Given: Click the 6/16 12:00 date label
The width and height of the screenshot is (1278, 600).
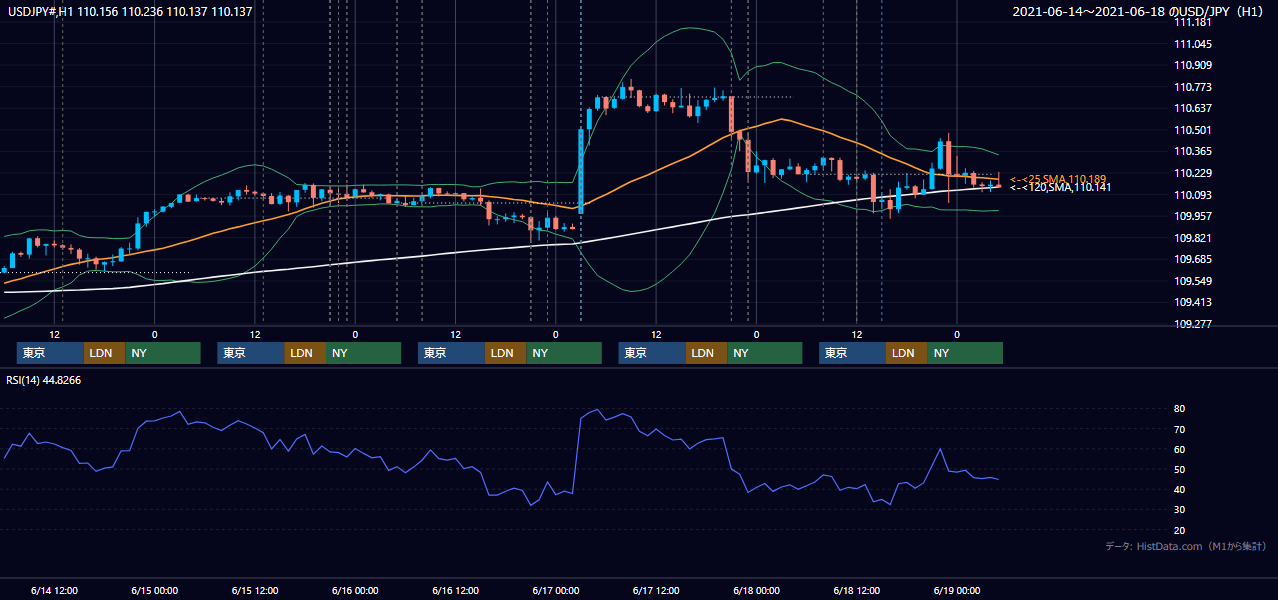Looking at the screenshot, I should point(456,591).
